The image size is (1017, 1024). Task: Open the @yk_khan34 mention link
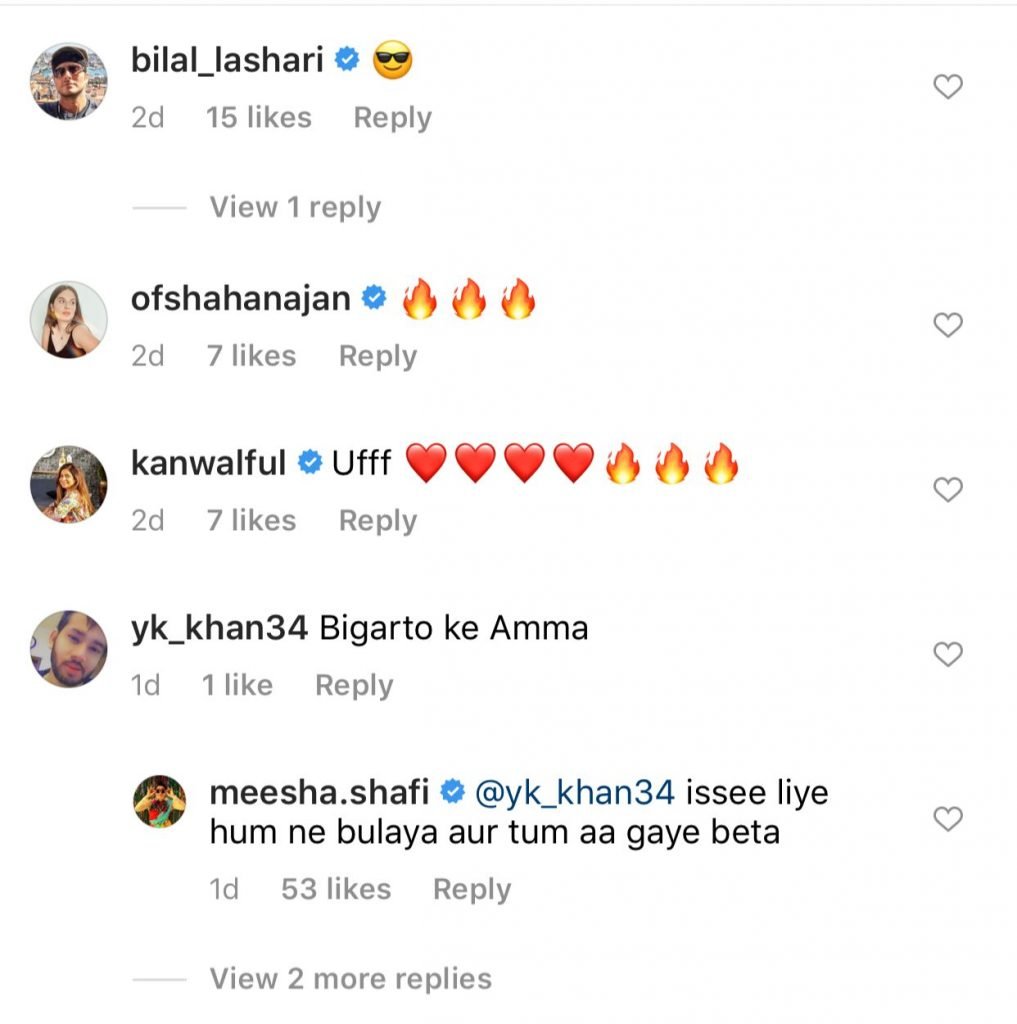[575, 794]
